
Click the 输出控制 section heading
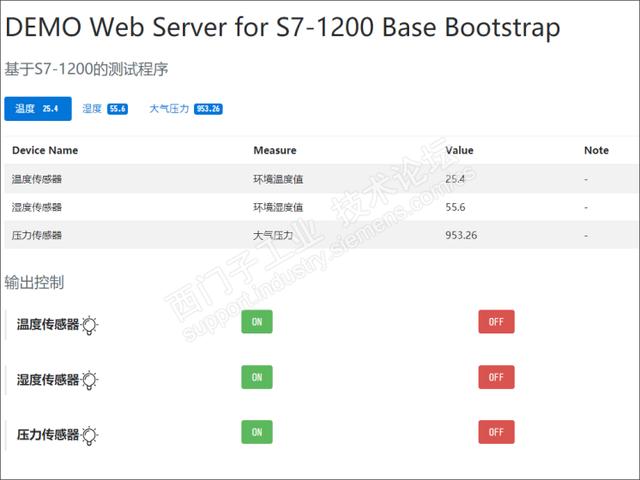(34, 282)
